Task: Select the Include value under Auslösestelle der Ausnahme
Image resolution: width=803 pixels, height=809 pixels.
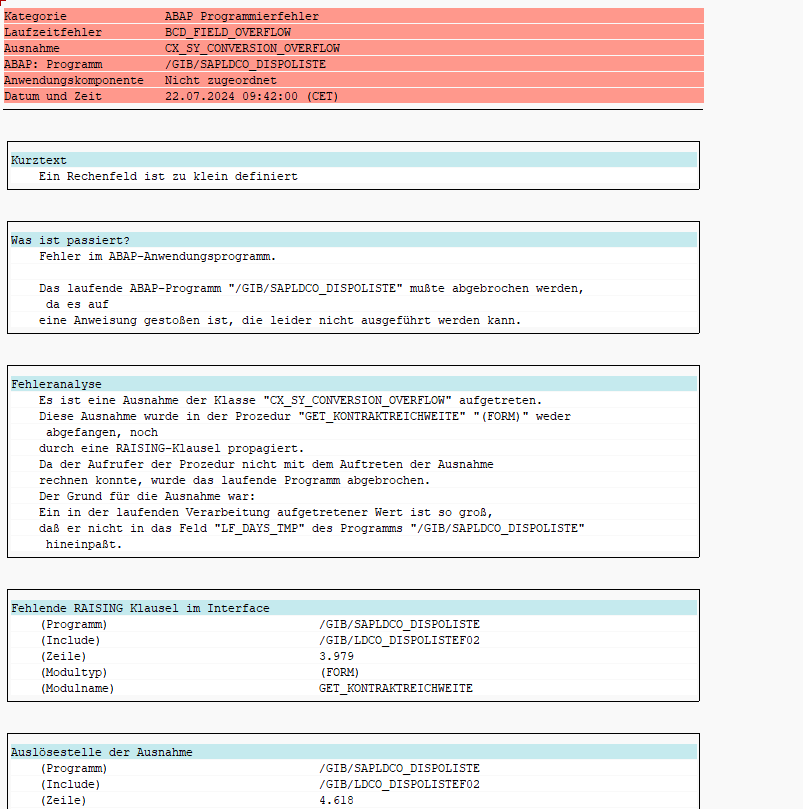Action: pyautogui.click(x=399, y=784)
